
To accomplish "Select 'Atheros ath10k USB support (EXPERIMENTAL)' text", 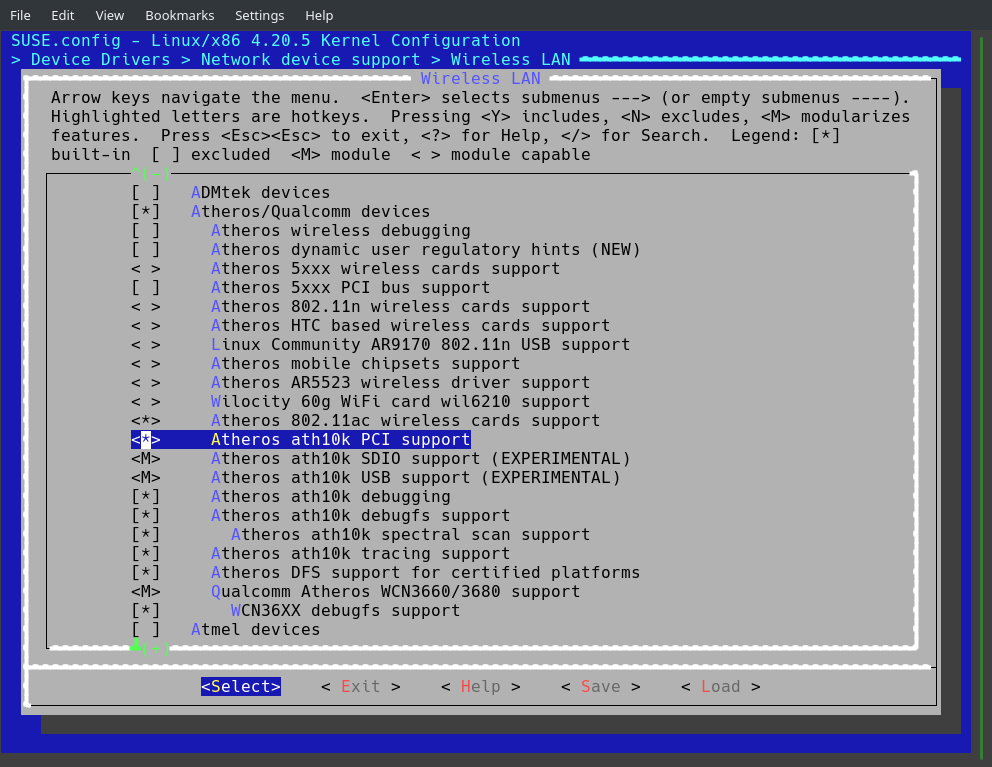I will [416, 477].
